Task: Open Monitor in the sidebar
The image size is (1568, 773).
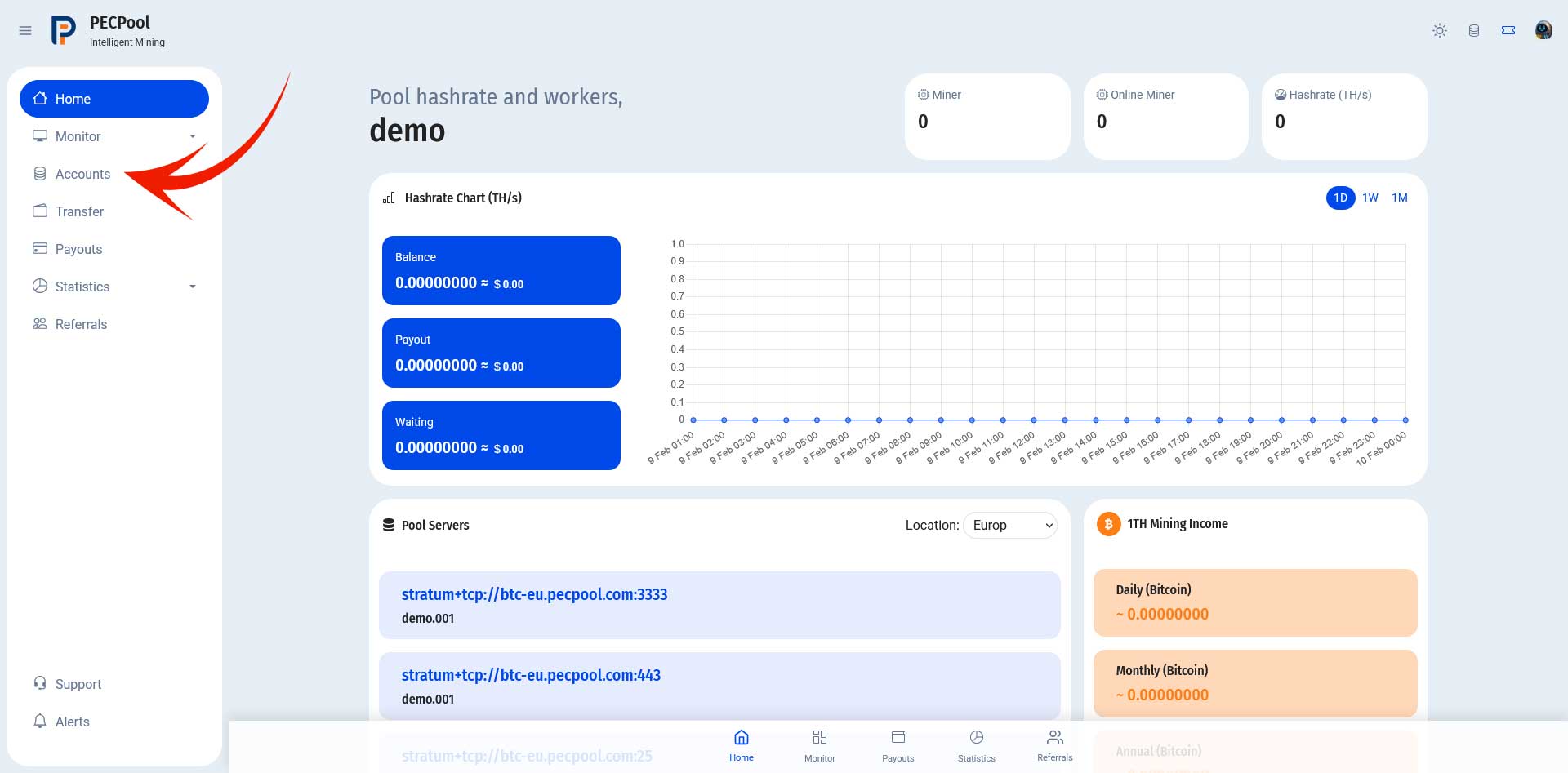Action: tap(114, 136)
